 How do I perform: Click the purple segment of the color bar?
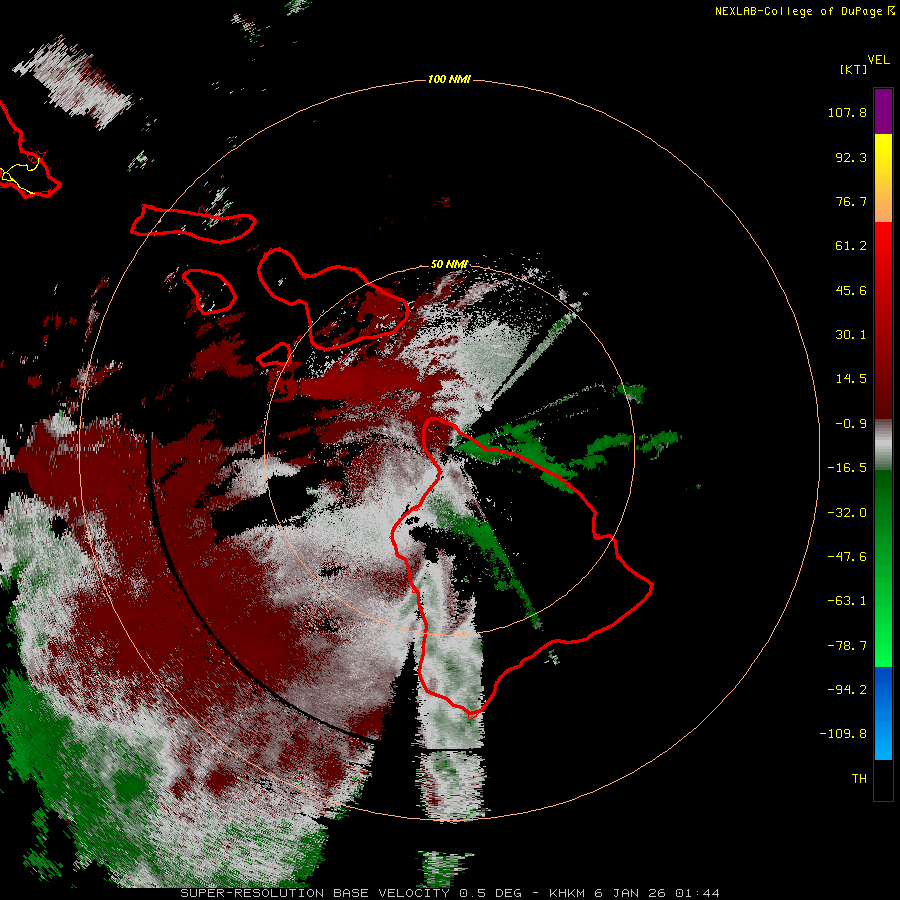pyautogui.click(x=883, y=111)
